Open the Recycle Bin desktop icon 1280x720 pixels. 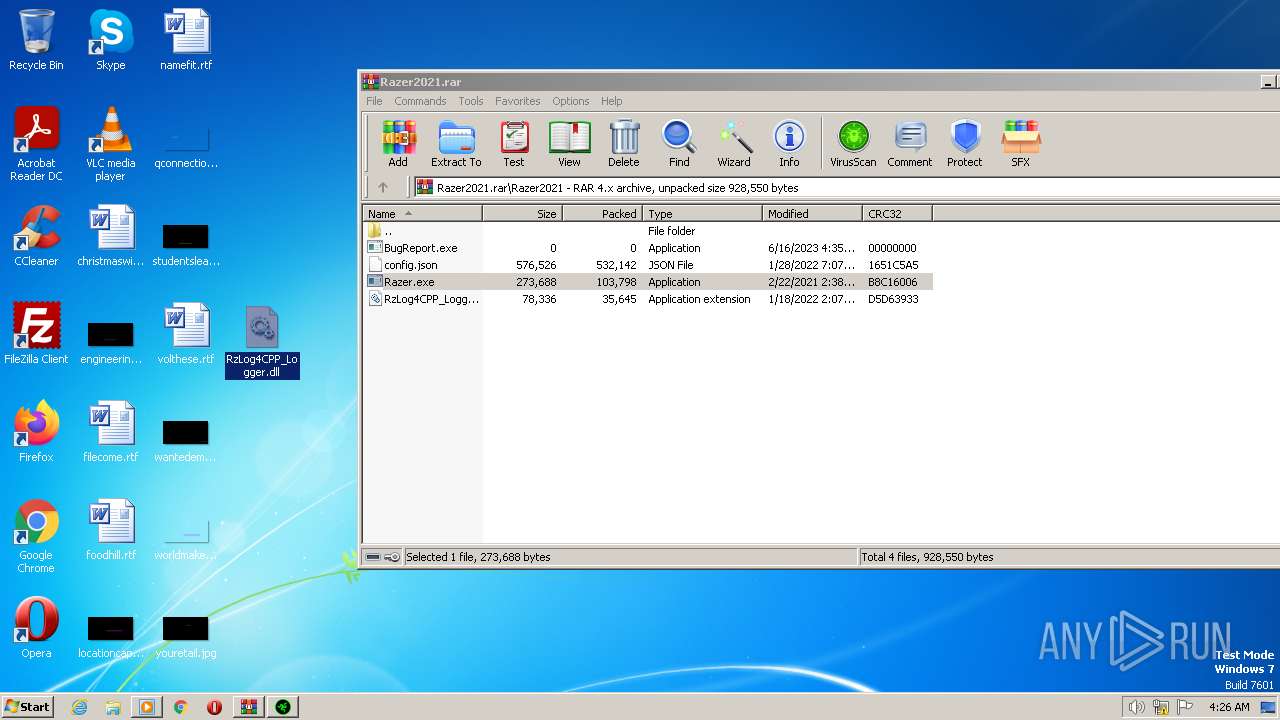(x=36, y=40)
